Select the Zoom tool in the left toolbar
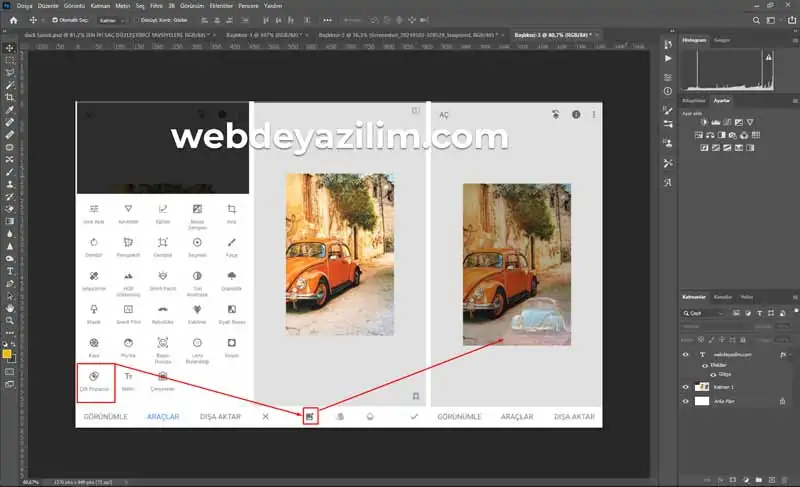The image size is (800, 487). pyautogui.click(x=10, y=320)
